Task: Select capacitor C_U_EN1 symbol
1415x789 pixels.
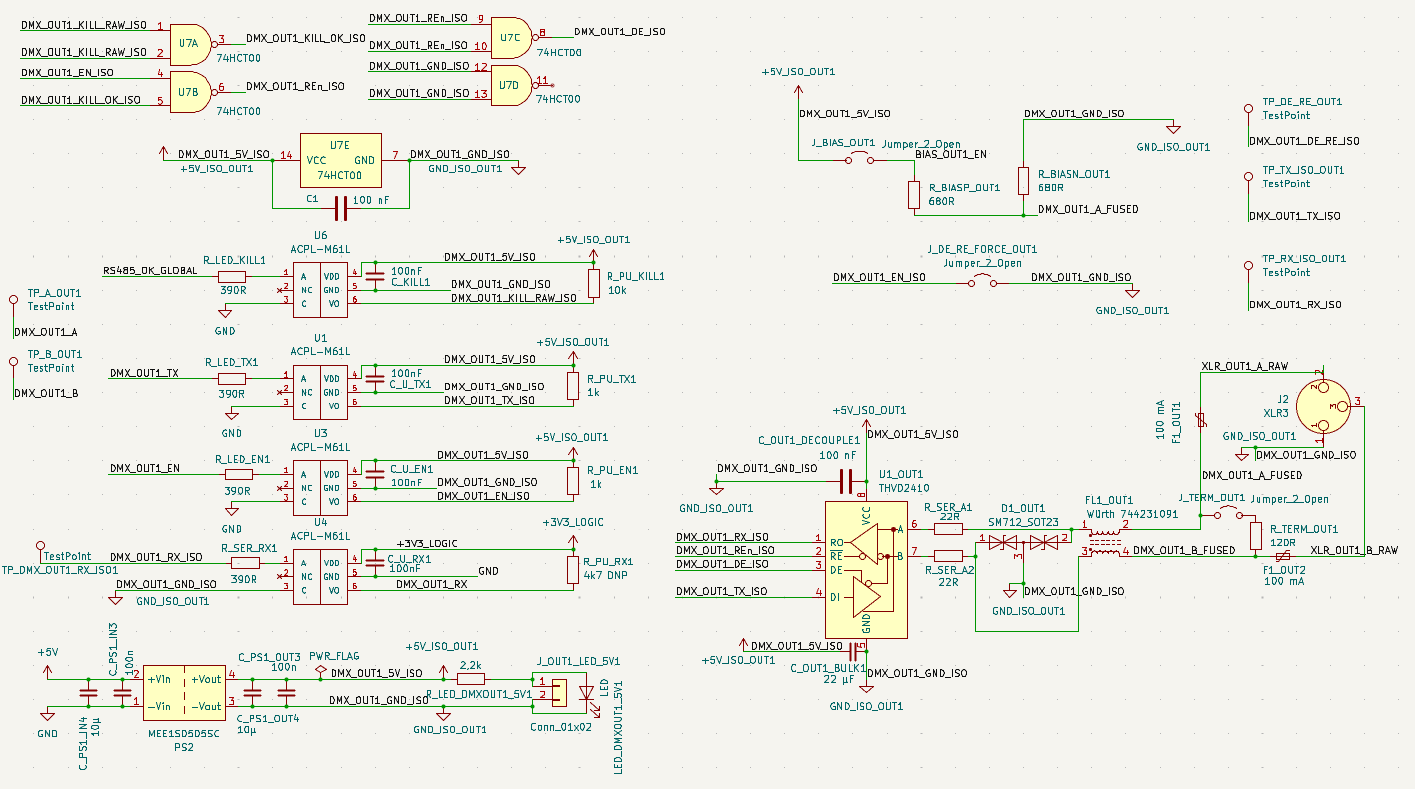Action: click(x=375, y=474)
